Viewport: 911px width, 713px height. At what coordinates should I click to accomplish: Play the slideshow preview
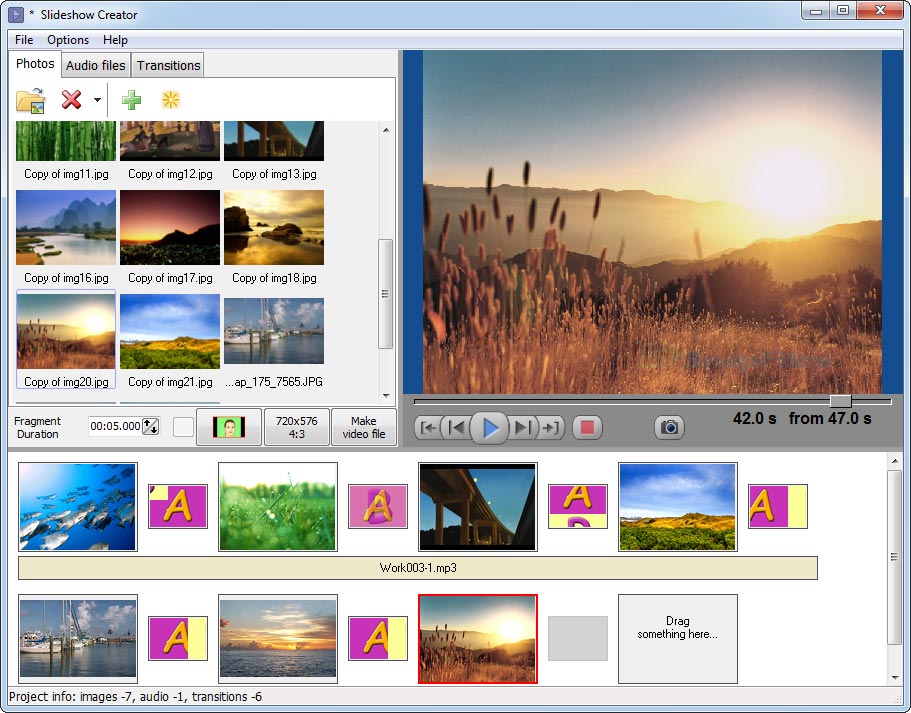[489, 427]
